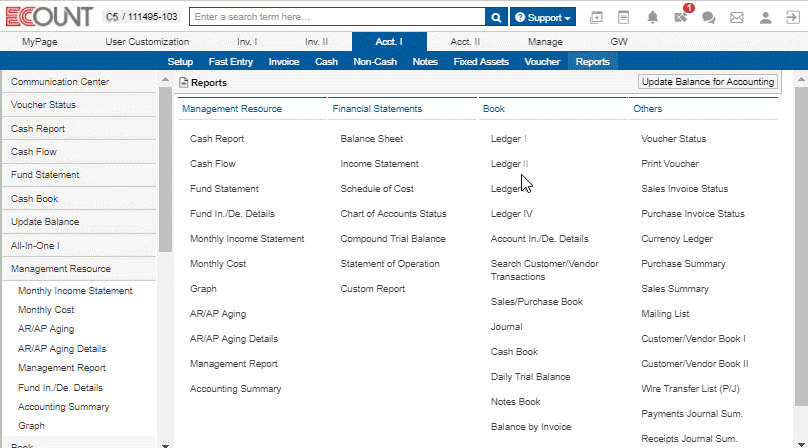Open Balance by Invoice report
The height and width of the screenshot is (448, 808).
coord(531,427)
